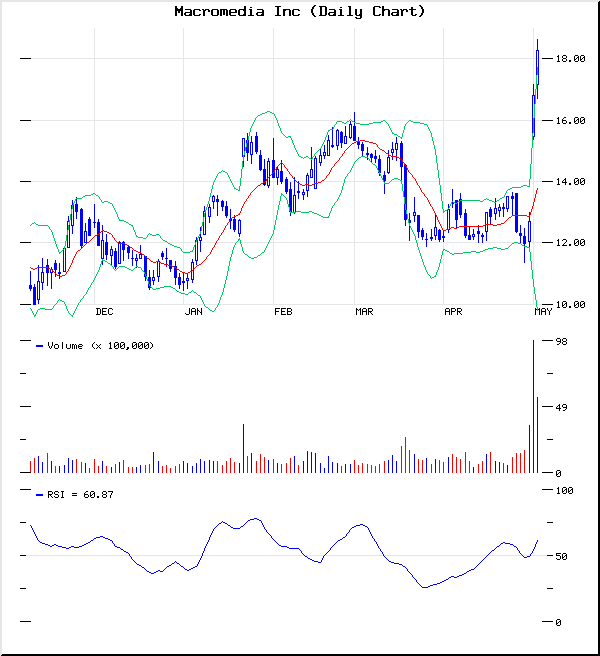
Task: Click the 98 volume axis label
Action: tap(562, 341)
